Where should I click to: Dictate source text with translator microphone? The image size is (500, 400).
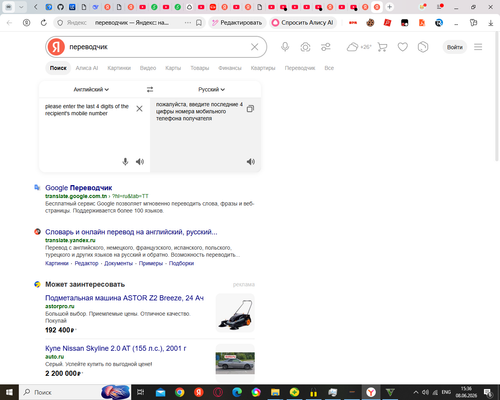coord(125,162)
